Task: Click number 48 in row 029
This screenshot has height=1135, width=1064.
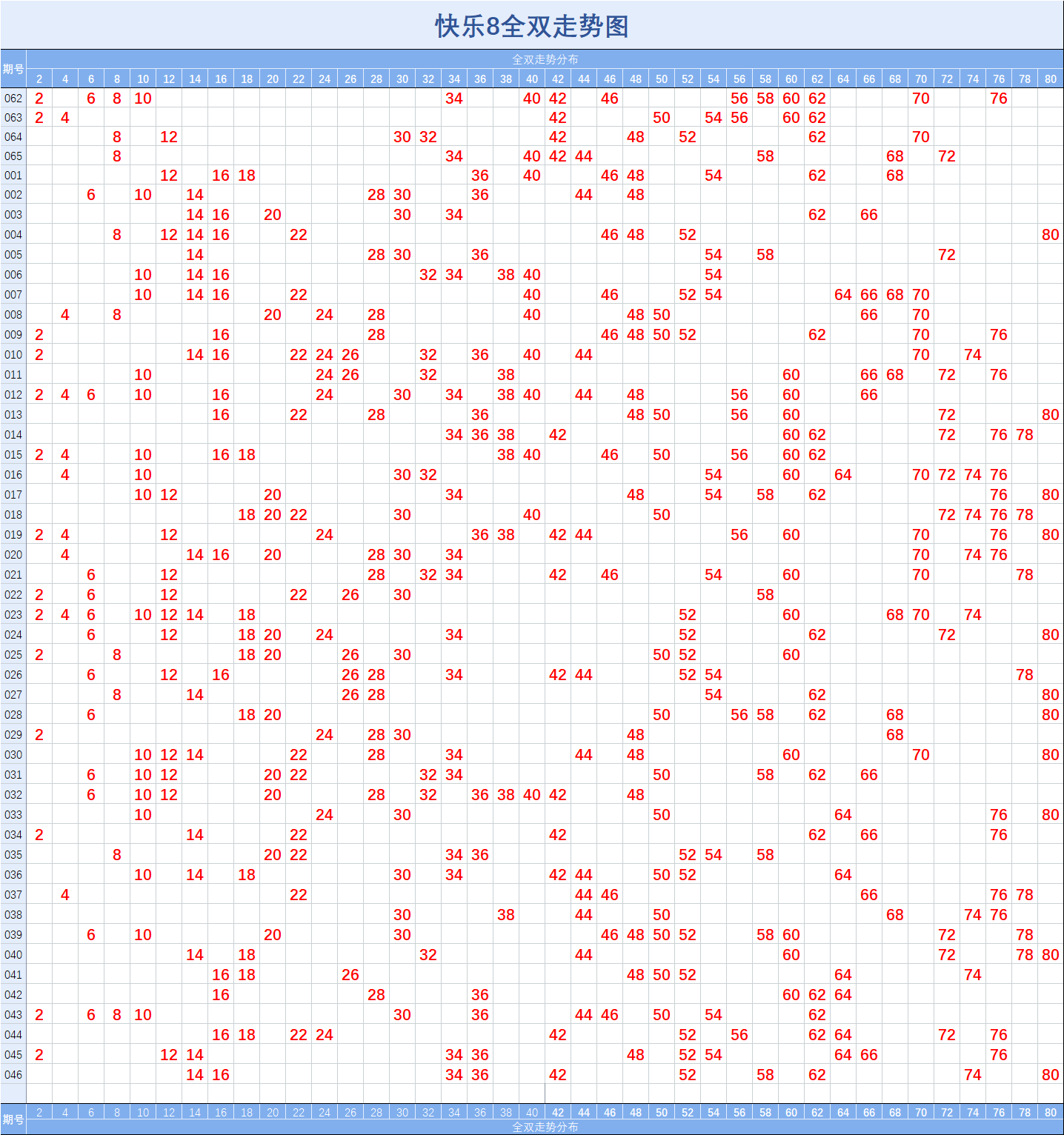Action: (636, 735)
